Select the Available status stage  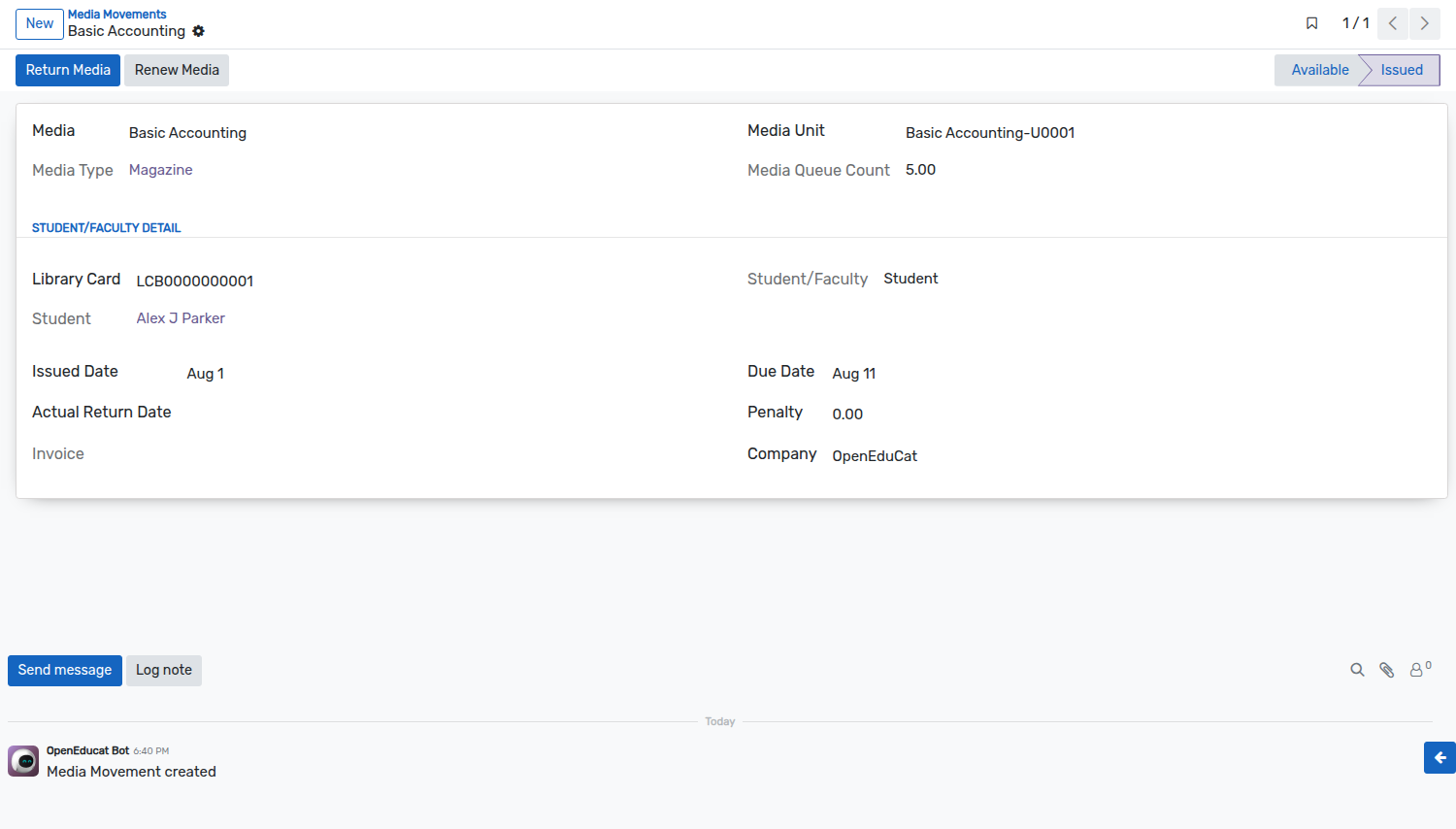(x=1319, y=70)
